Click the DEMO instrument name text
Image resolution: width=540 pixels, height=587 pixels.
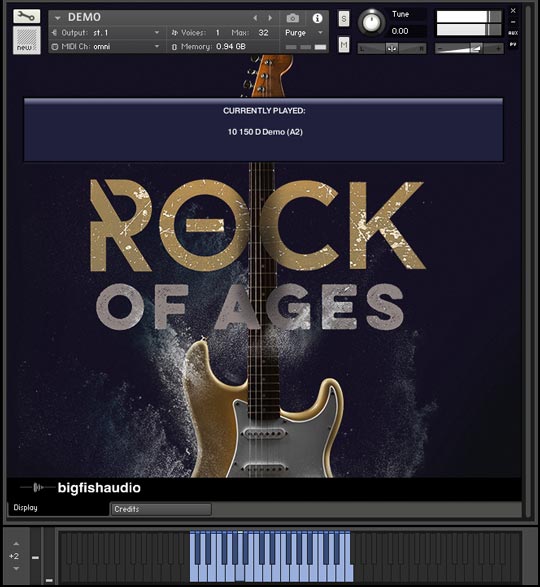tap(84, 17)
